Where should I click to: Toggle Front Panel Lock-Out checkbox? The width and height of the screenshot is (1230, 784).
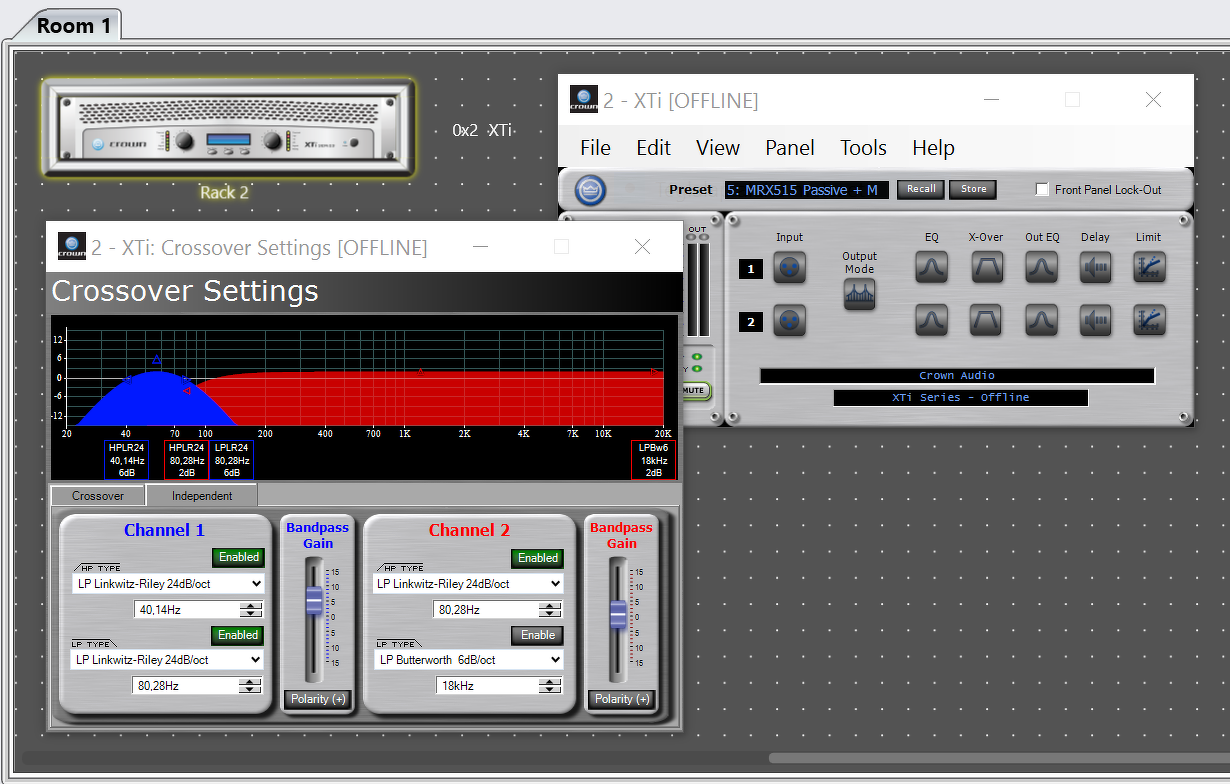(x=1042, y=189)
